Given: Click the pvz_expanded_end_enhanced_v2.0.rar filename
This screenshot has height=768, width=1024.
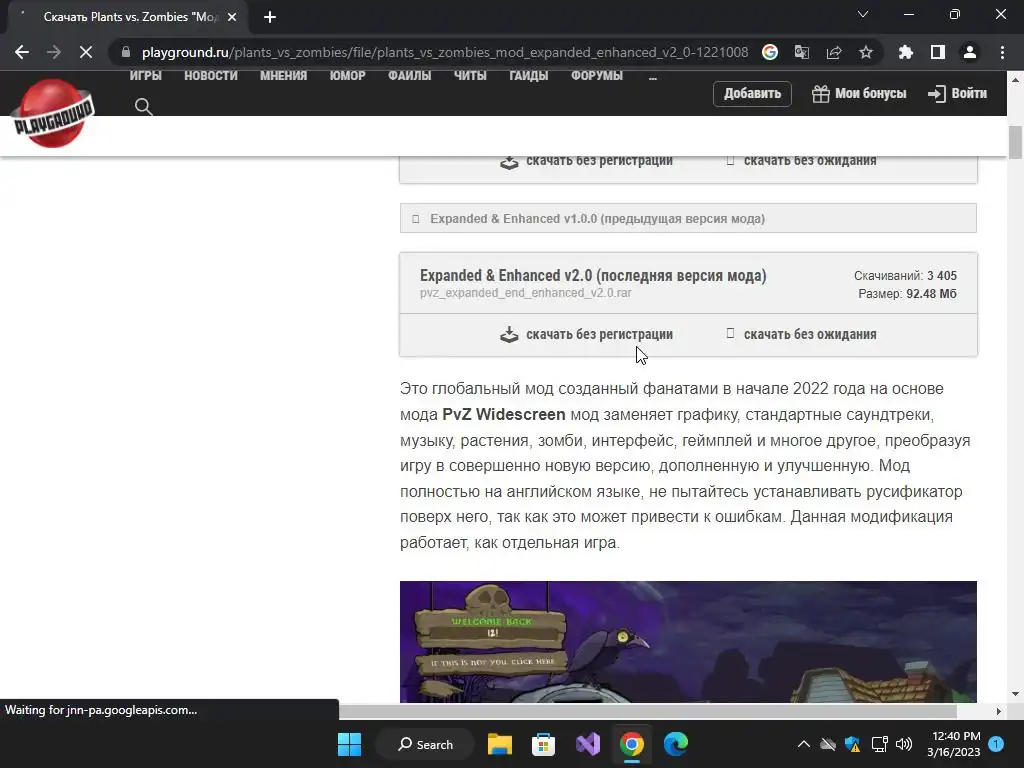Looking at the screenshot, I should point(526,293).
